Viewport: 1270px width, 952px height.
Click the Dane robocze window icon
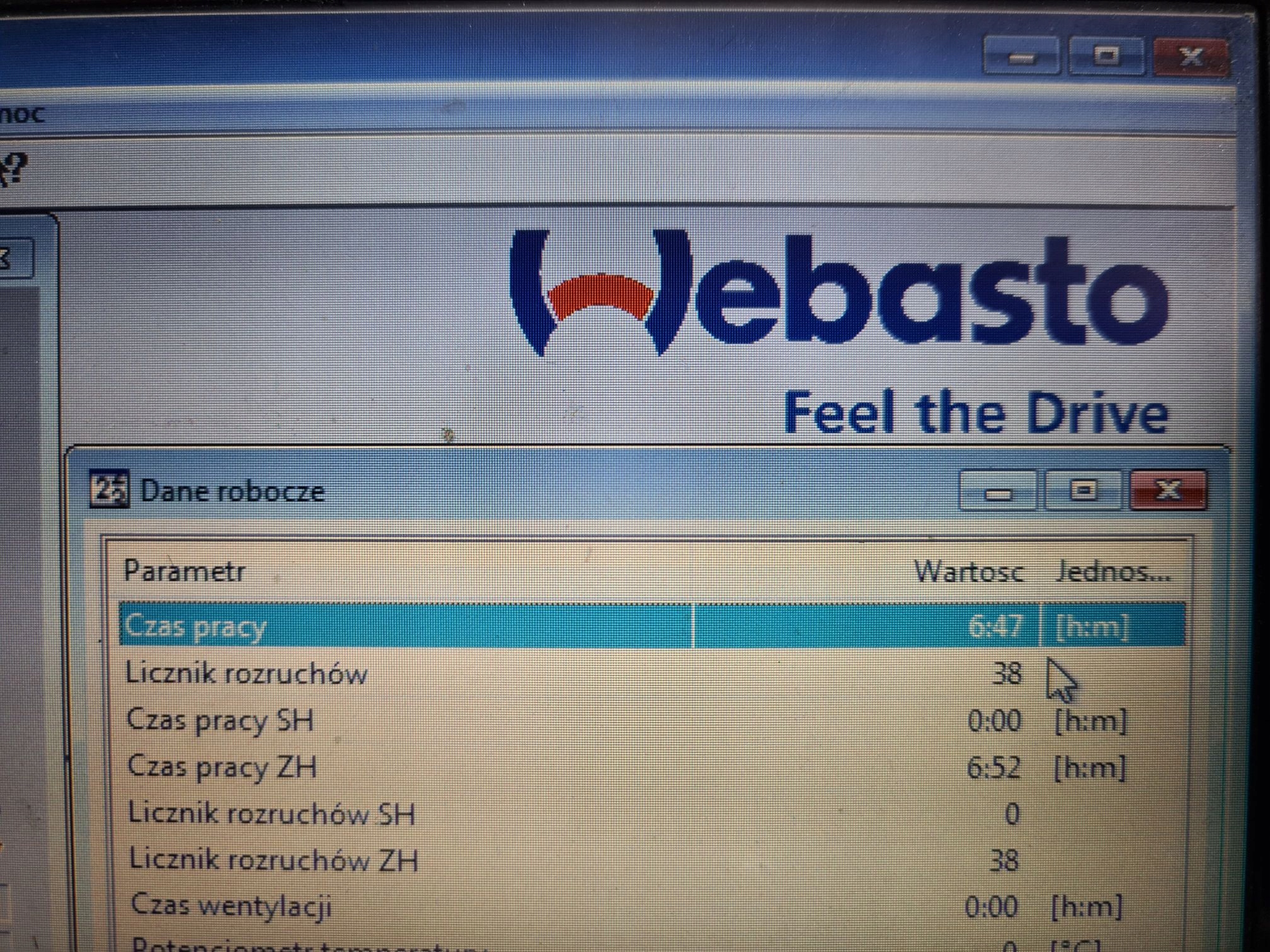click(x=109, y=489)
